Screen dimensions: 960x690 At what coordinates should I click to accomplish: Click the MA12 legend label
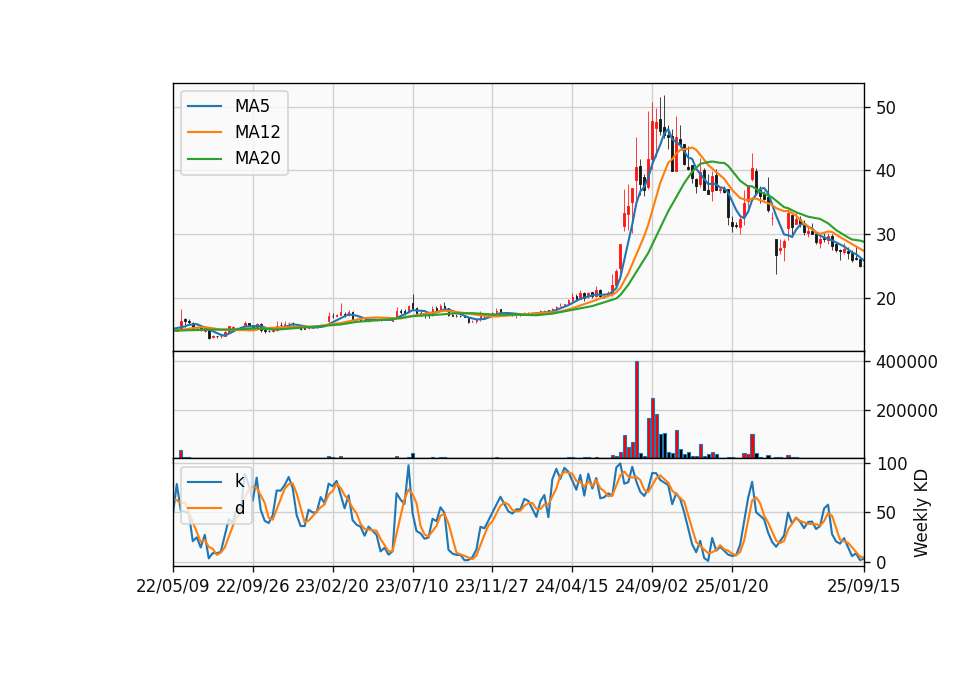(257, 132)
